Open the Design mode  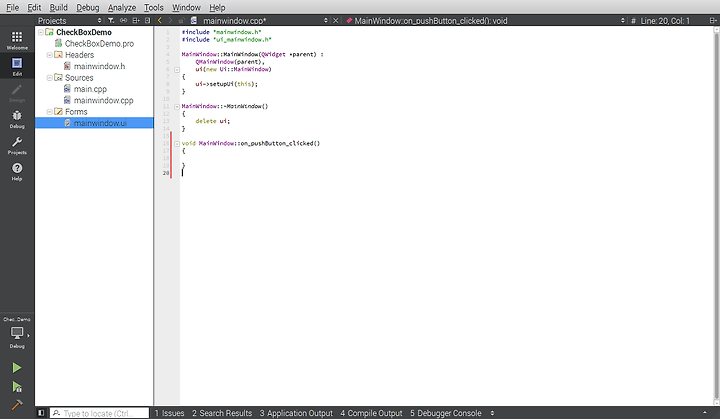[x=17, y=93]
